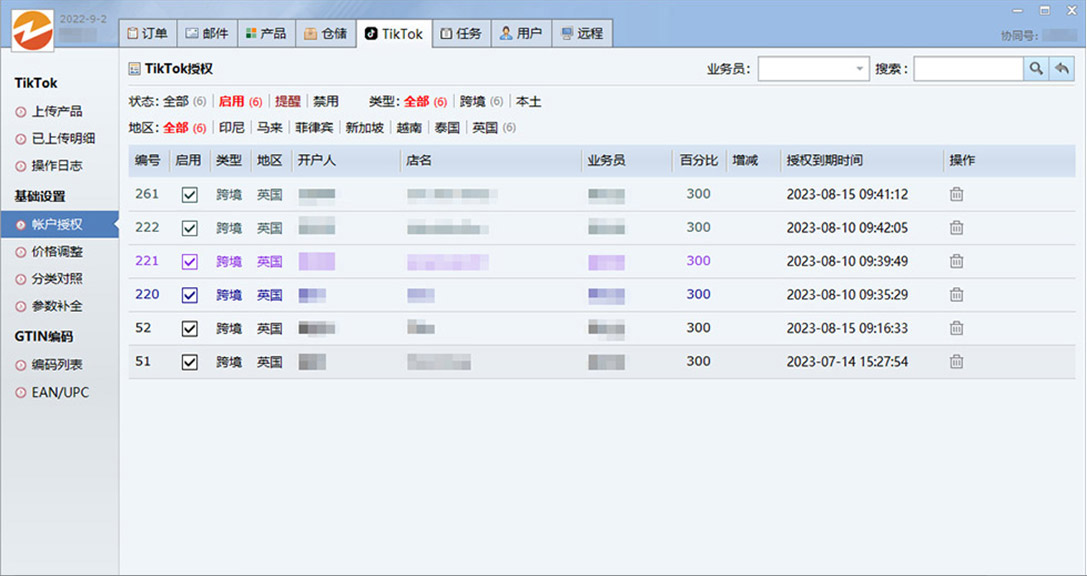Filter region by 泰国
Screen dimensions: 1087x576
pos(447,128)
